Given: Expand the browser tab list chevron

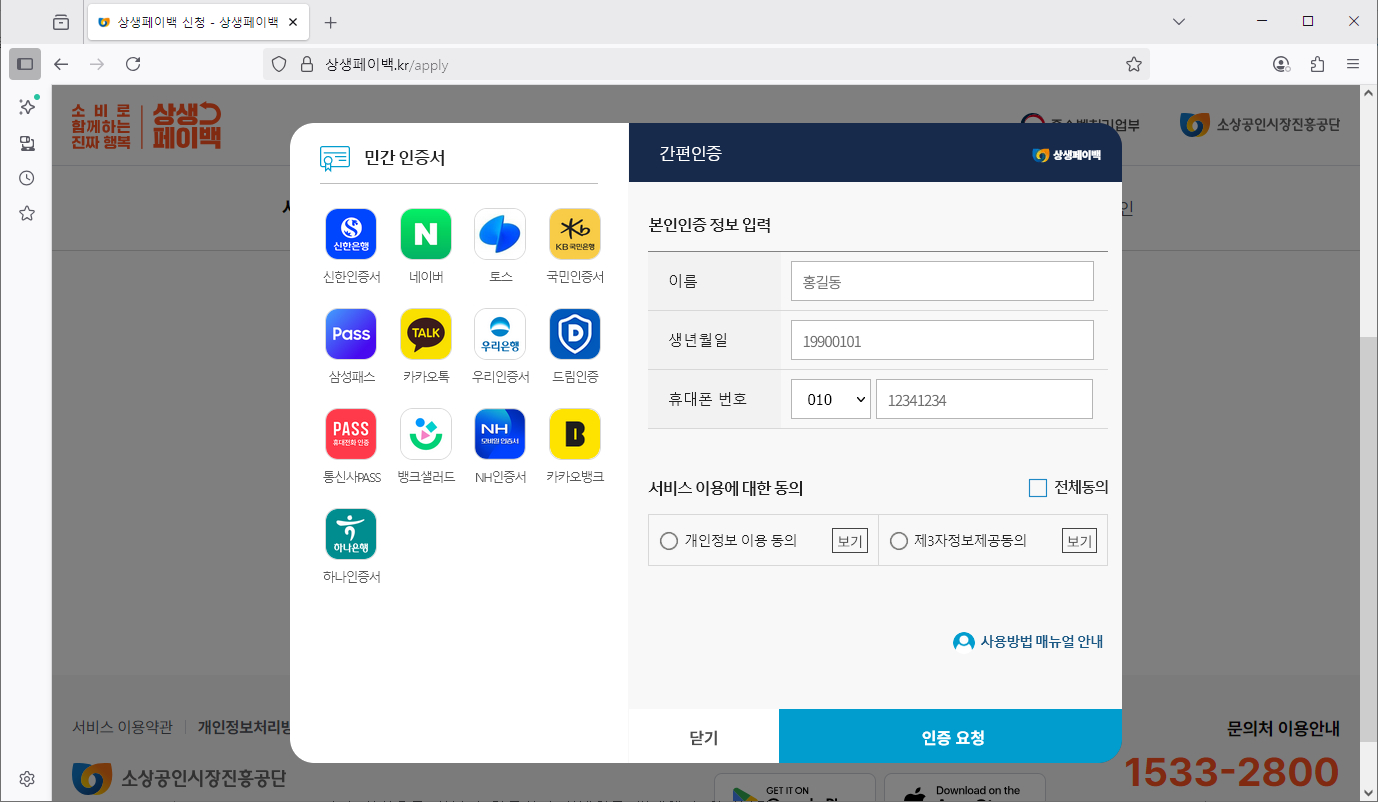Looking at the screenshot, I should point(1179,22).
